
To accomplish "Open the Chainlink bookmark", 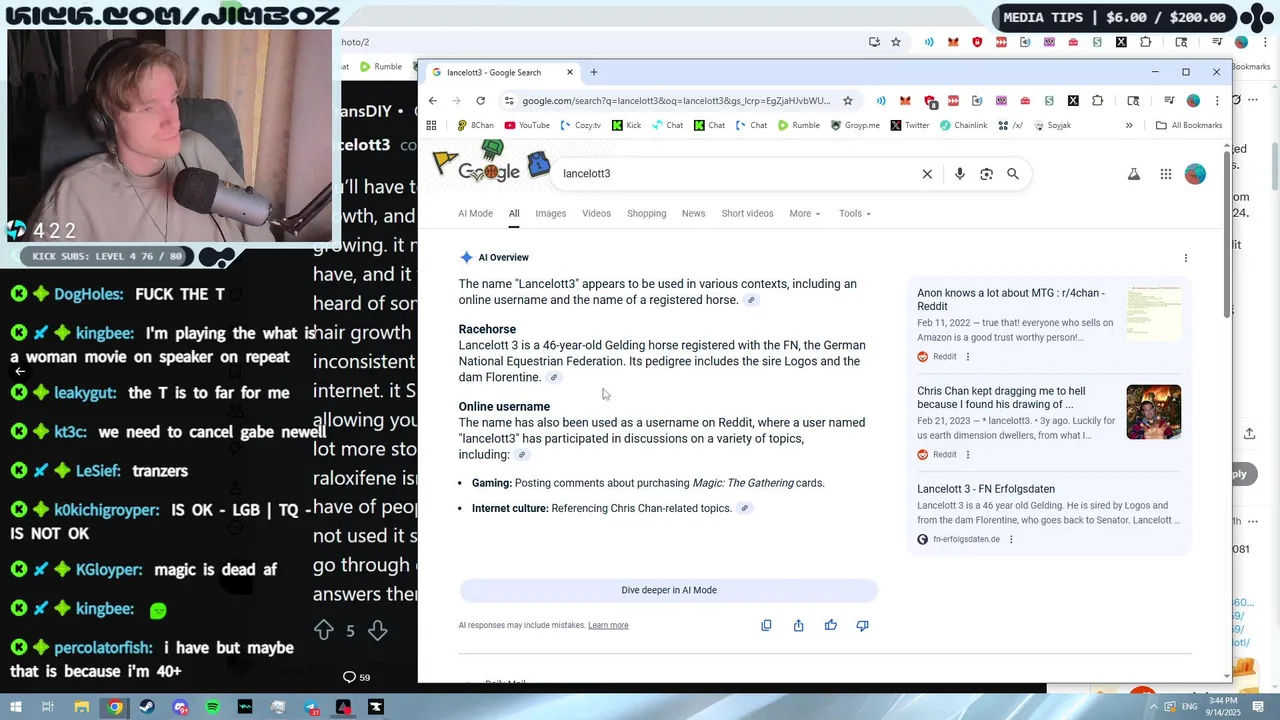I will point(963,125).
